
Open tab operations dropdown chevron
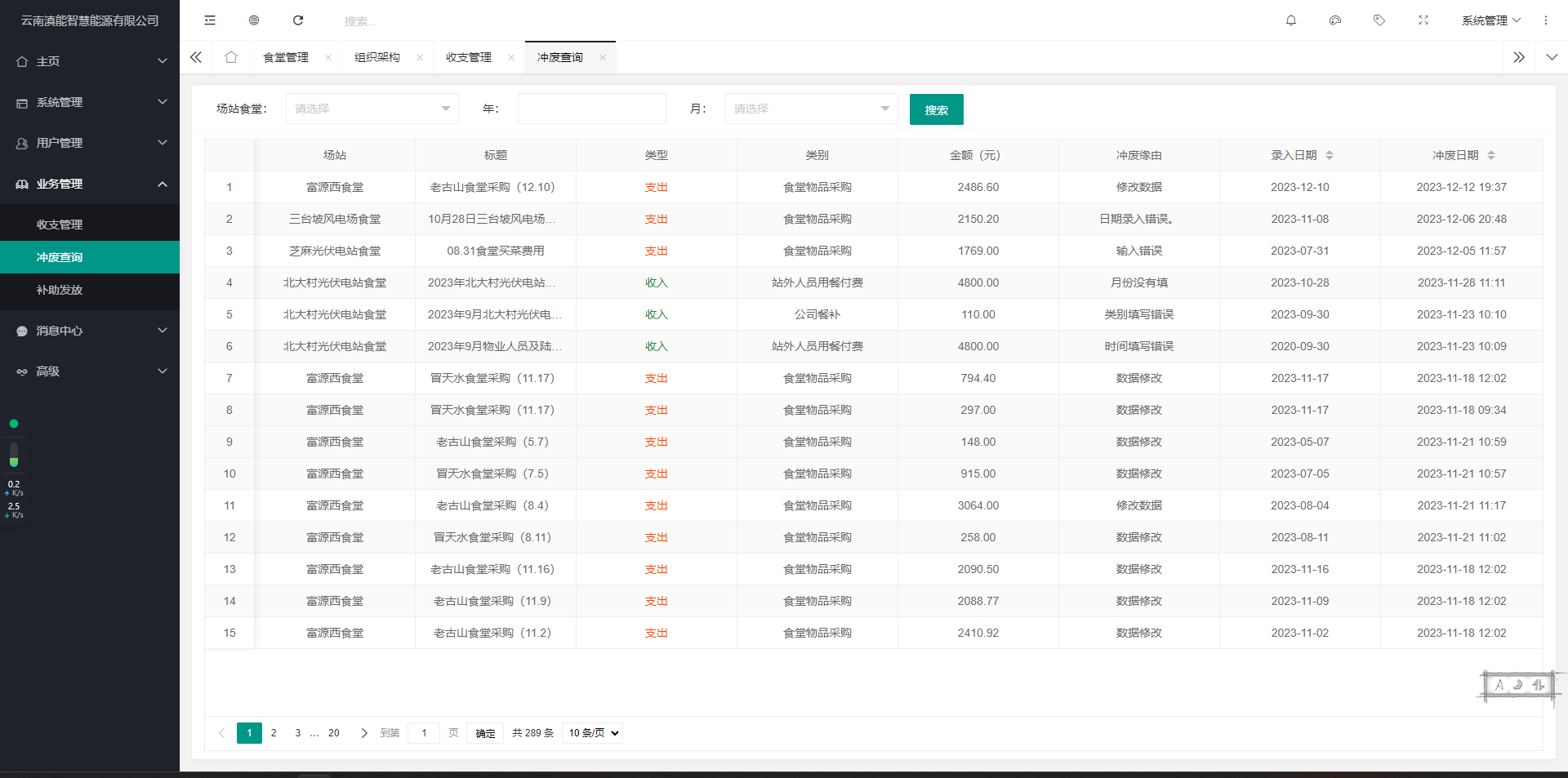(x=1552, y=57)
